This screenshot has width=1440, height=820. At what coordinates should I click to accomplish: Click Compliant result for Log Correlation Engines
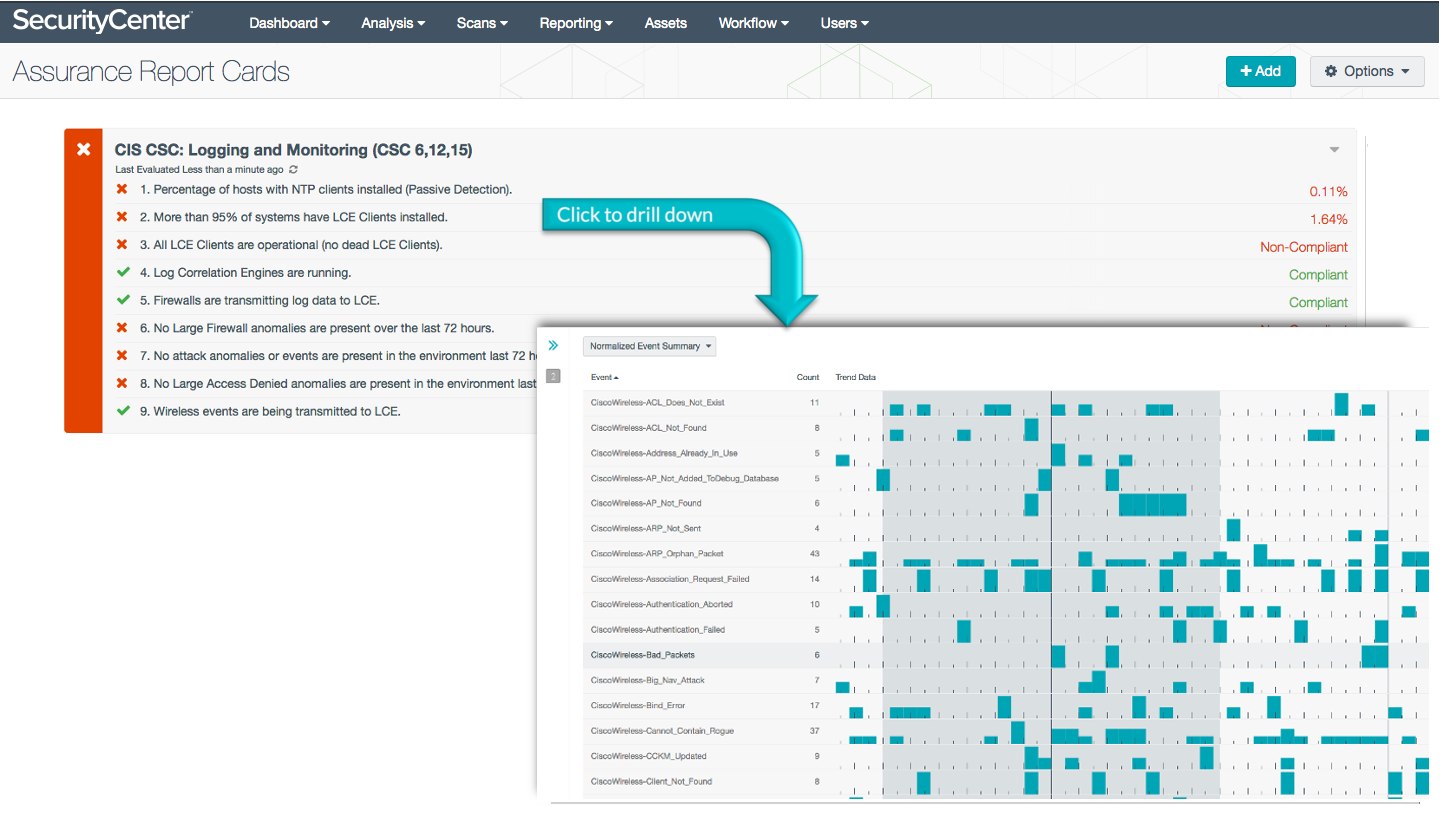point(1318,275)
